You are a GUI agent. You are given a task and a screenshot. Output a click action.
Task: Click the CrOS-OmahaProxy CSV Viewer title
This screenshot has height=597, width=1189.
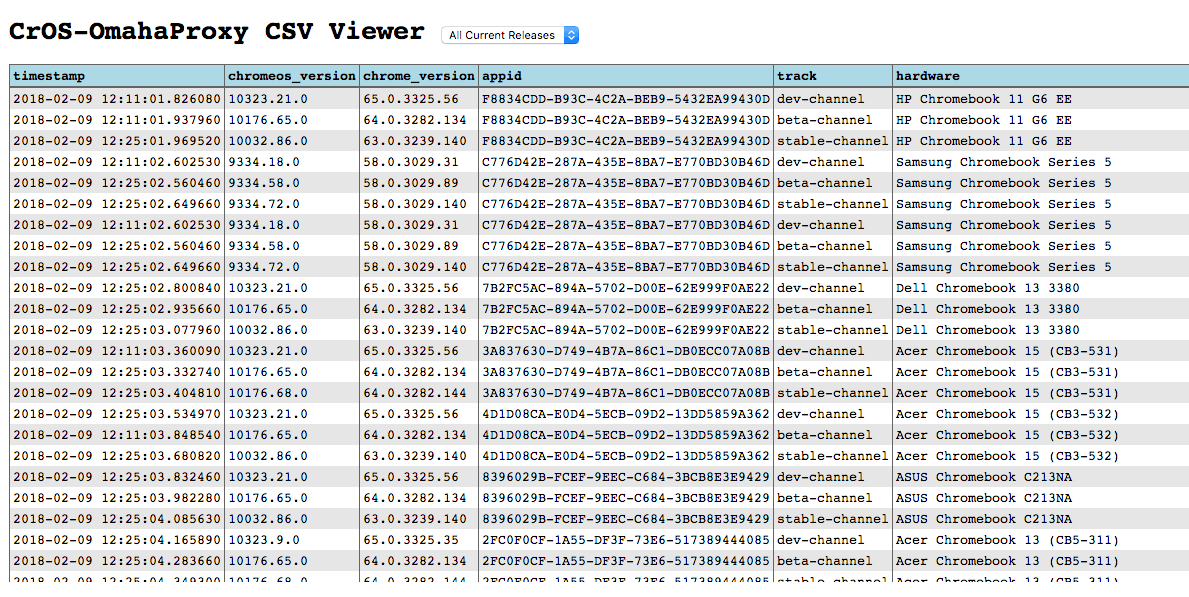217,32
